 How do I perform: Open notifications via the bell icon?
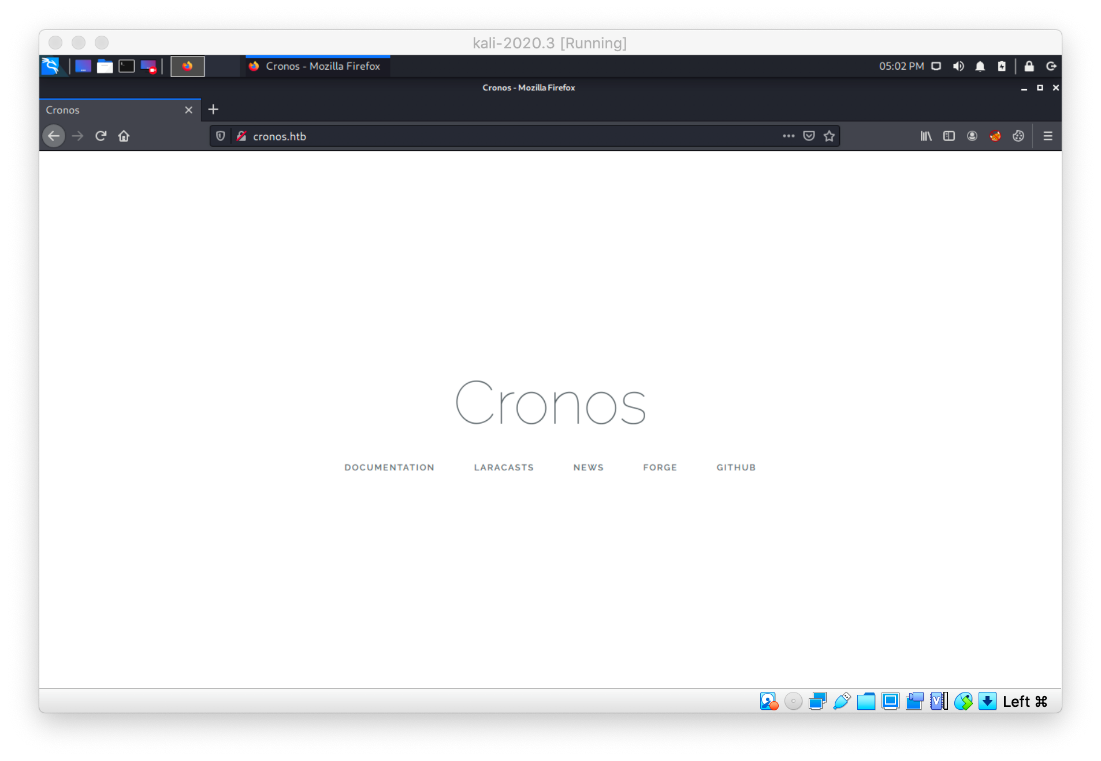click(x=980, y=66)
